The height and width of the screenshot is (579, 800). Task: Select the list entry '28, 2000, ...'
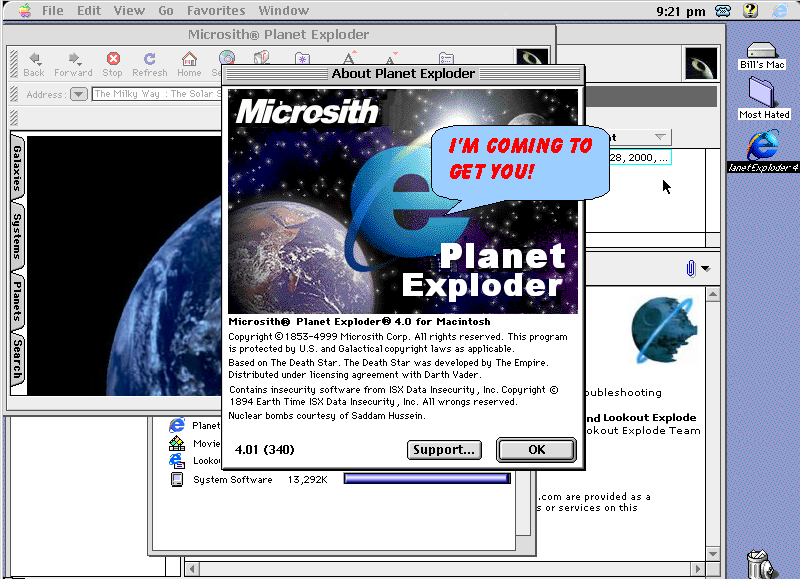click(640, 158)
